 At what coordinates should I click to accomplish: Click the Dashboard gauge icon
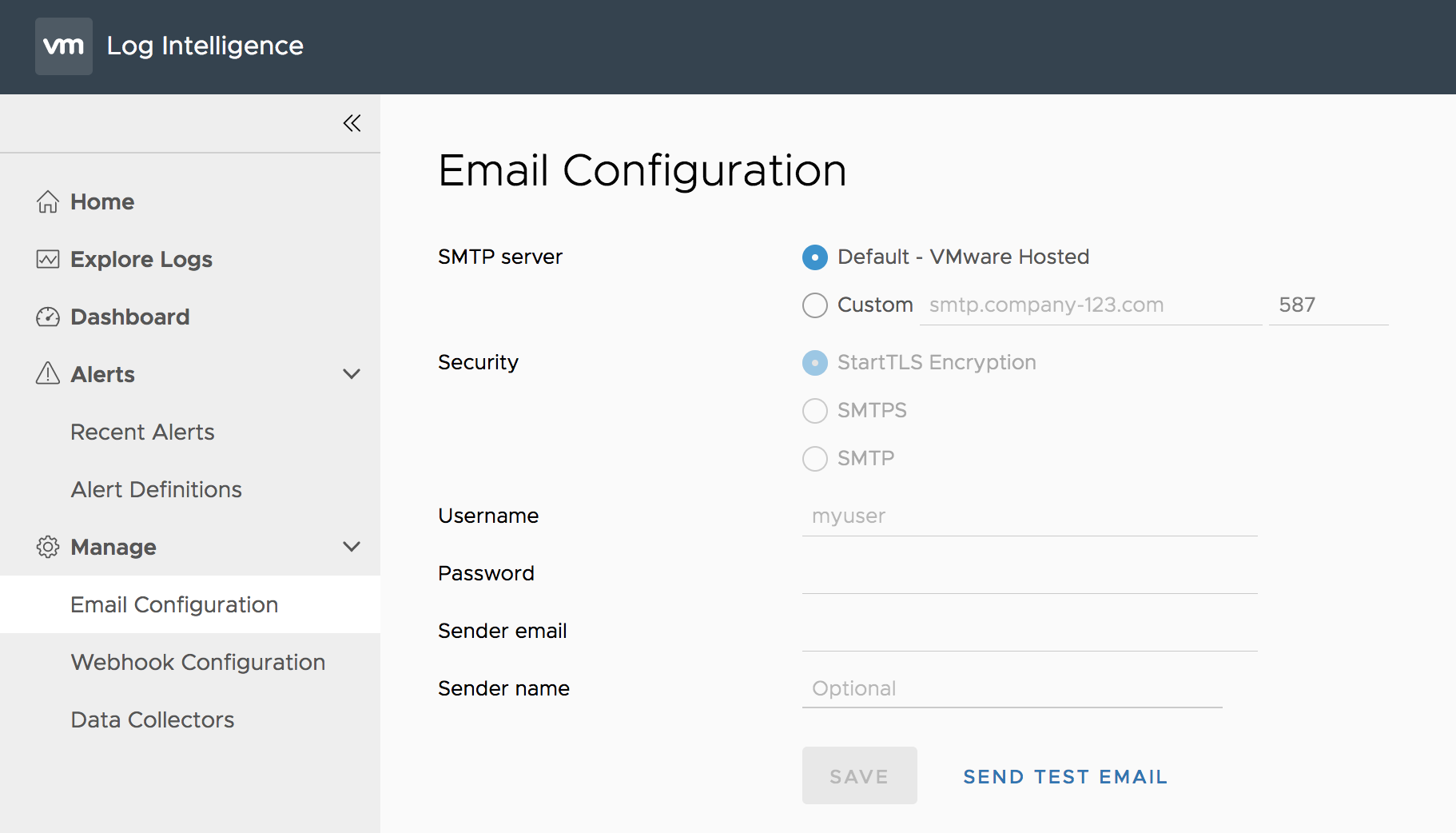48,317
